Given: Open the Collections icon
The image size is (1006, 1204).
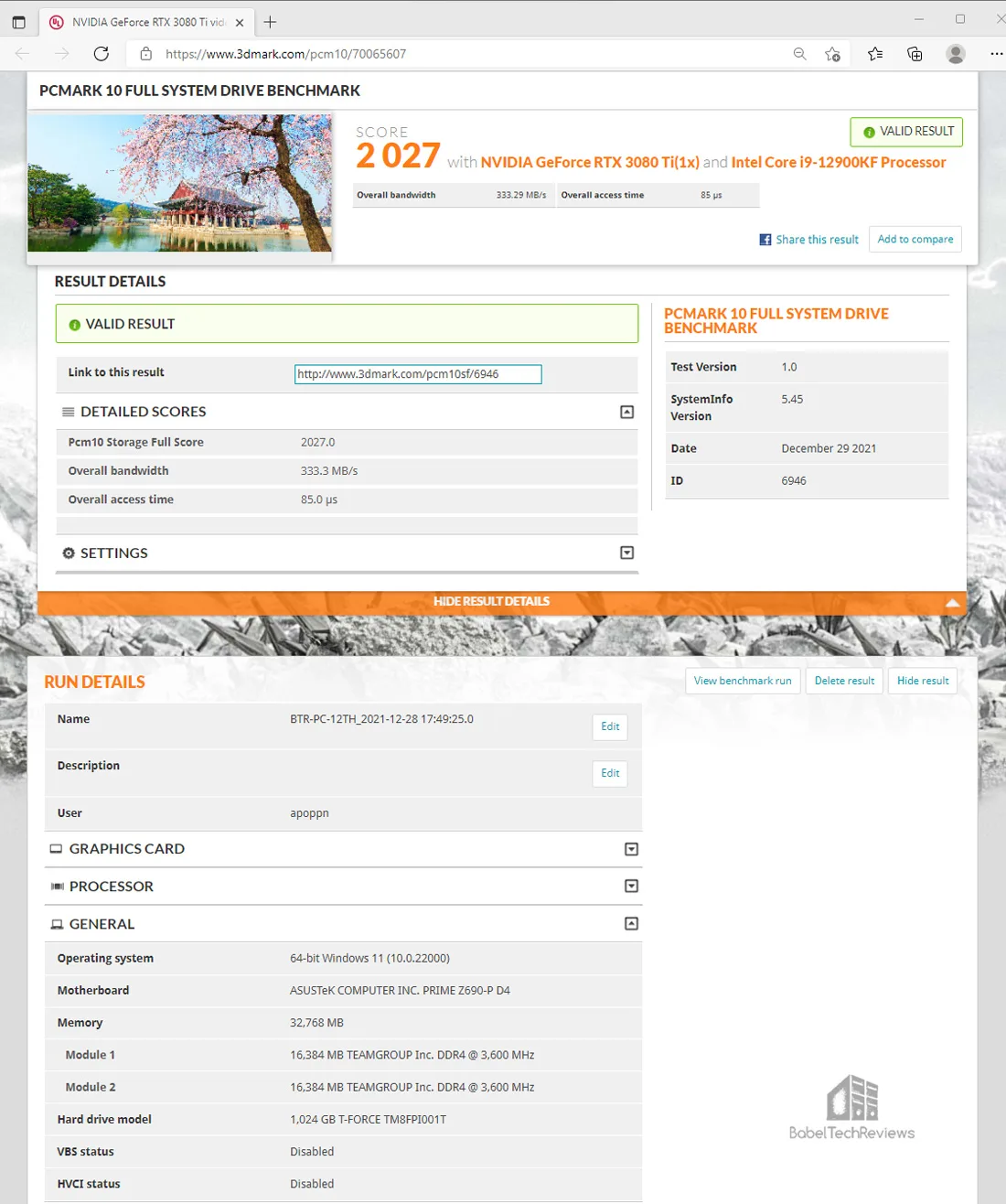Looking at the screenshot, I should point(915,54).
